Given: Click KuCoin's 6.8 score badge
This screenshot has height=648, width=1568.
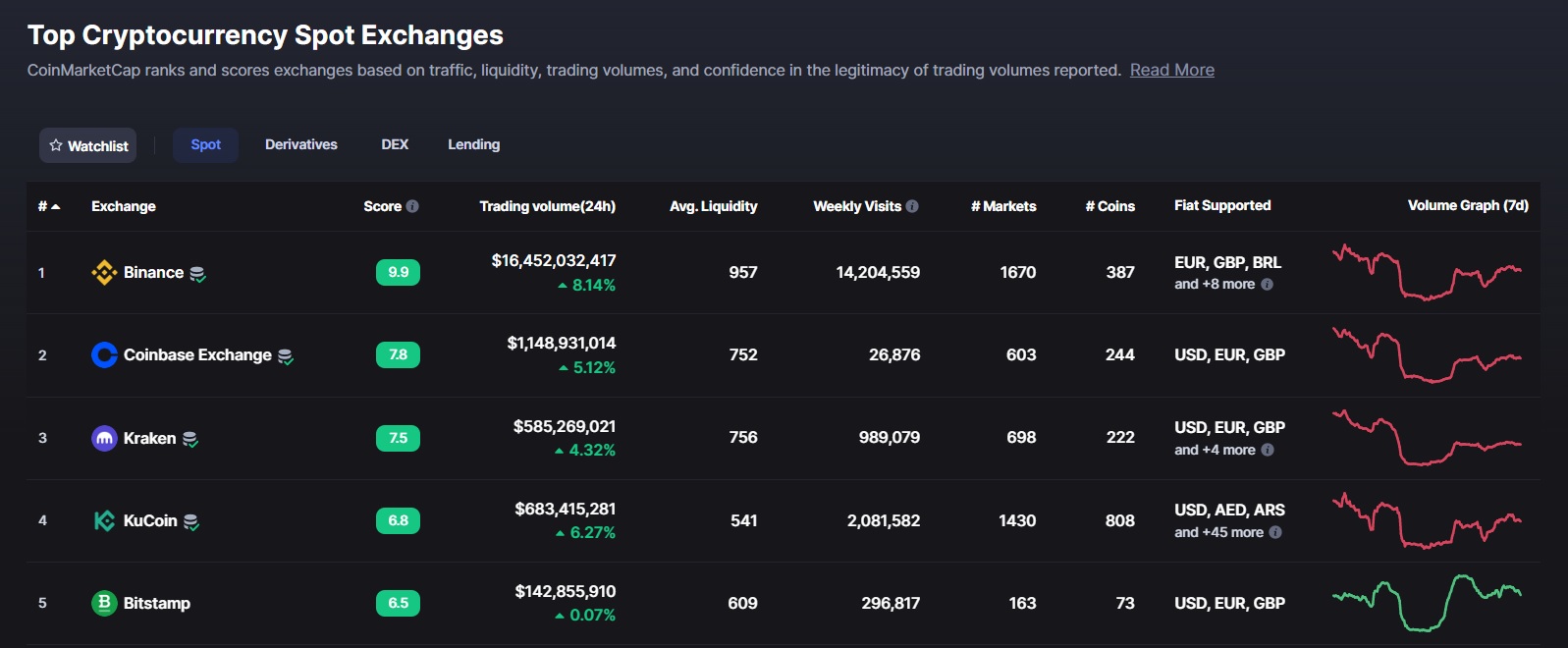Looking at the screenshot, I should point(398,520).
